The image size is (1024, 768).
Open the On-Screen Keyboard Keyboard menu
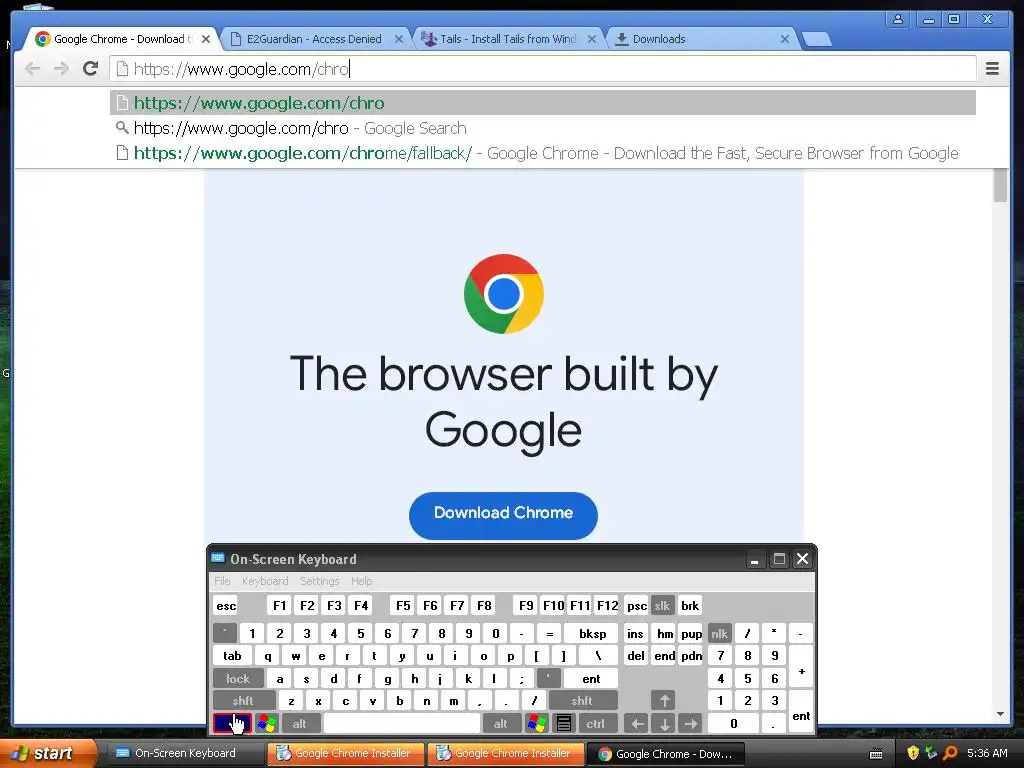pos(265,581)
